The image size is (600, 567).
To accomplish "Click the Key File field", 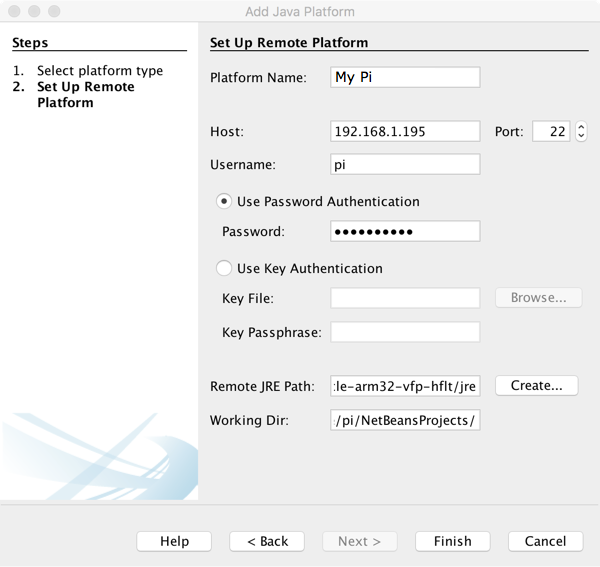I will coord(405,298).
